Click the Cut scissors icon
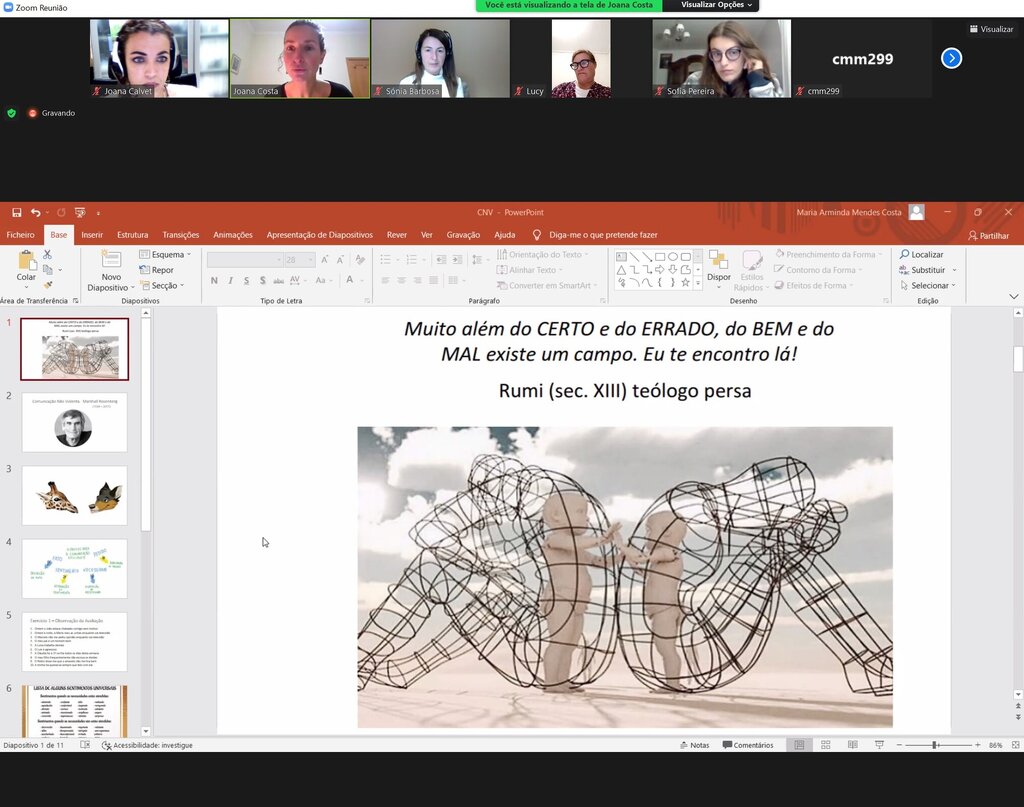Screen dimensions: 1024x807 coord(47,255)
